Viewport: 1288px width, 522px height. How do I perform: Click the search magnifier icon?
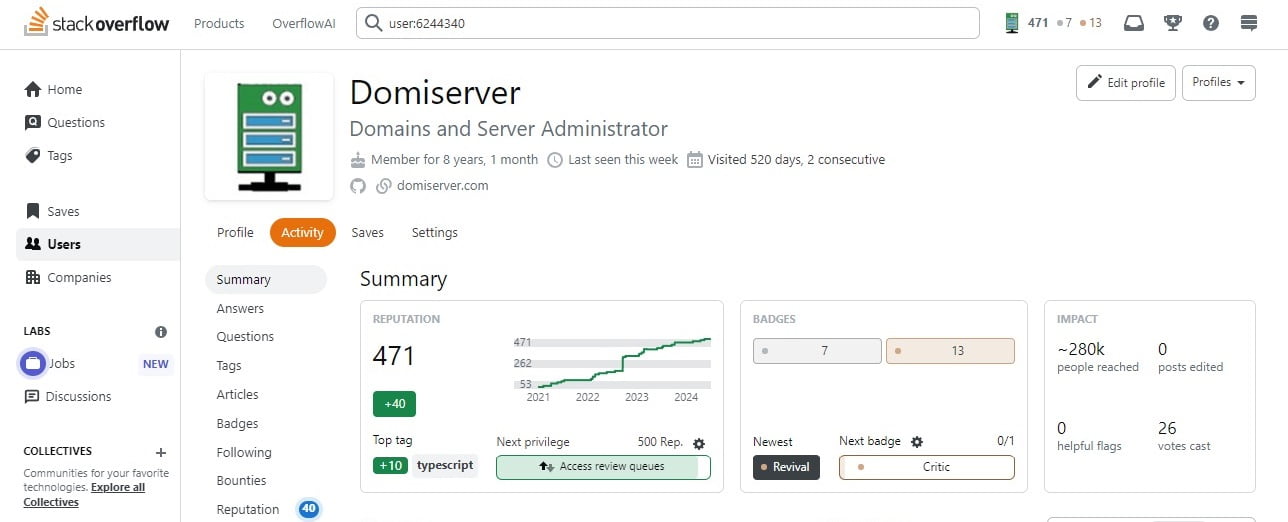coord(373,23)
